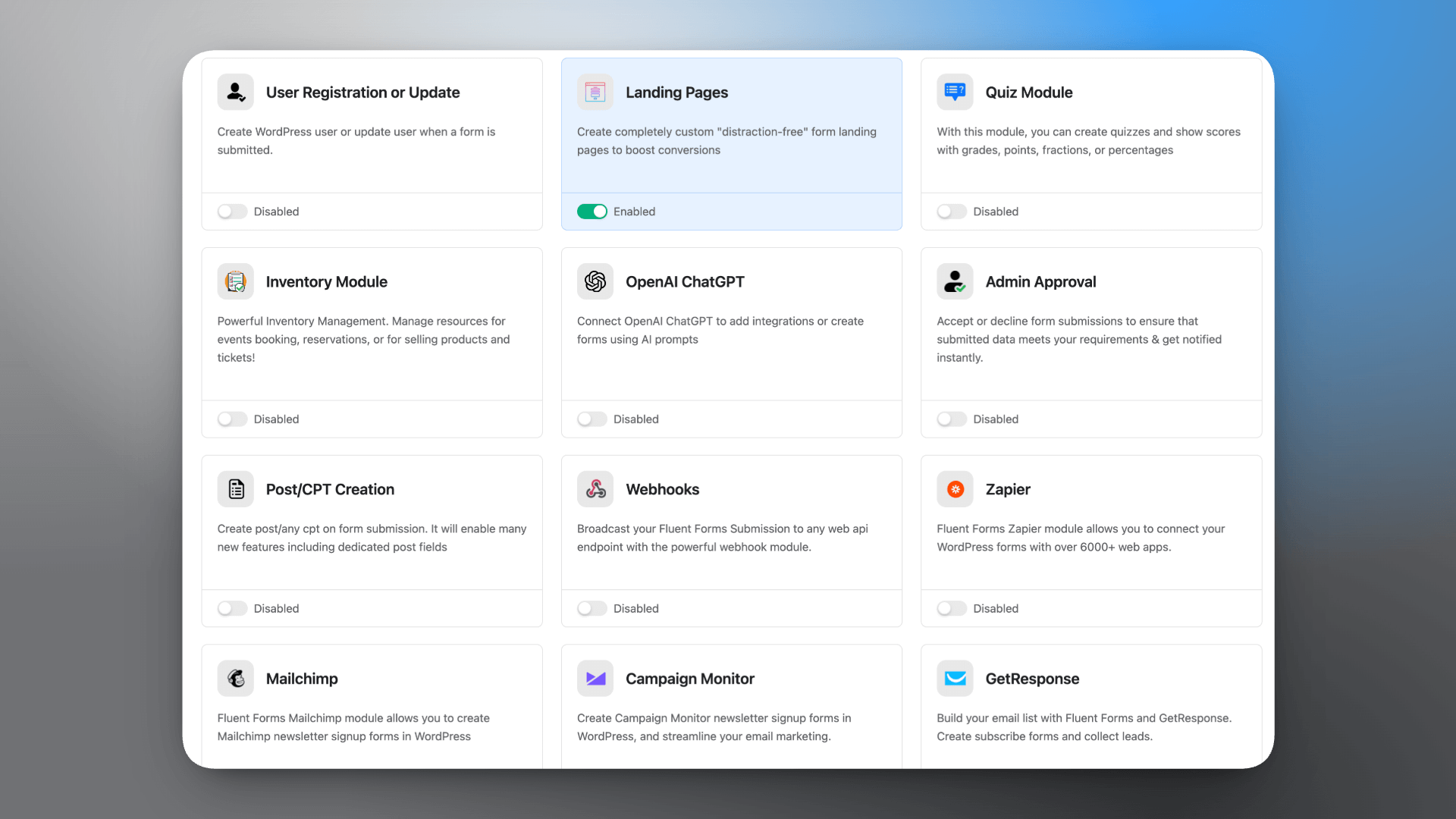Image resolution: width=1456 pixels, height=819 pixels.
Task: Click the User Registration or Update icon
Action: (x=235, y=93)
